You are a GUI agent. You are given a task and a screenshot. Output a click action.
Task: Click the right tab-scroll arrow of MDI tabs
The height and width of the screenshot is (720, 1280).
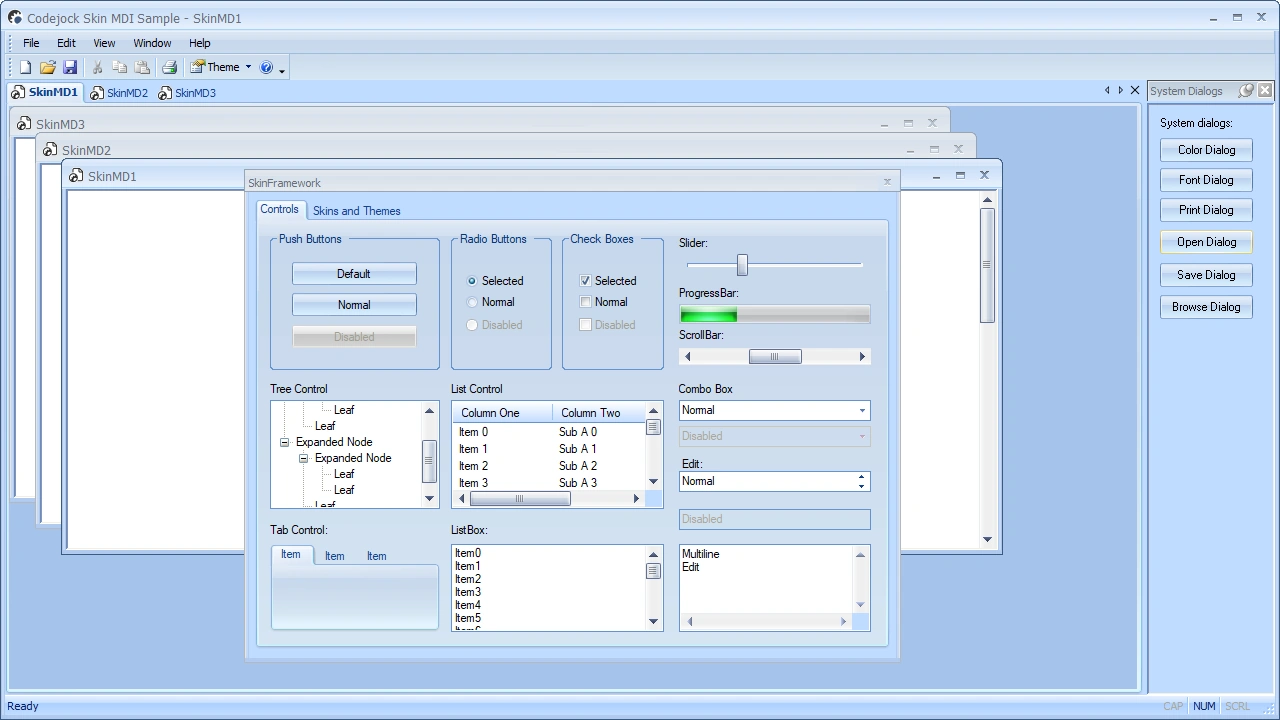[x=1120, y=91]
